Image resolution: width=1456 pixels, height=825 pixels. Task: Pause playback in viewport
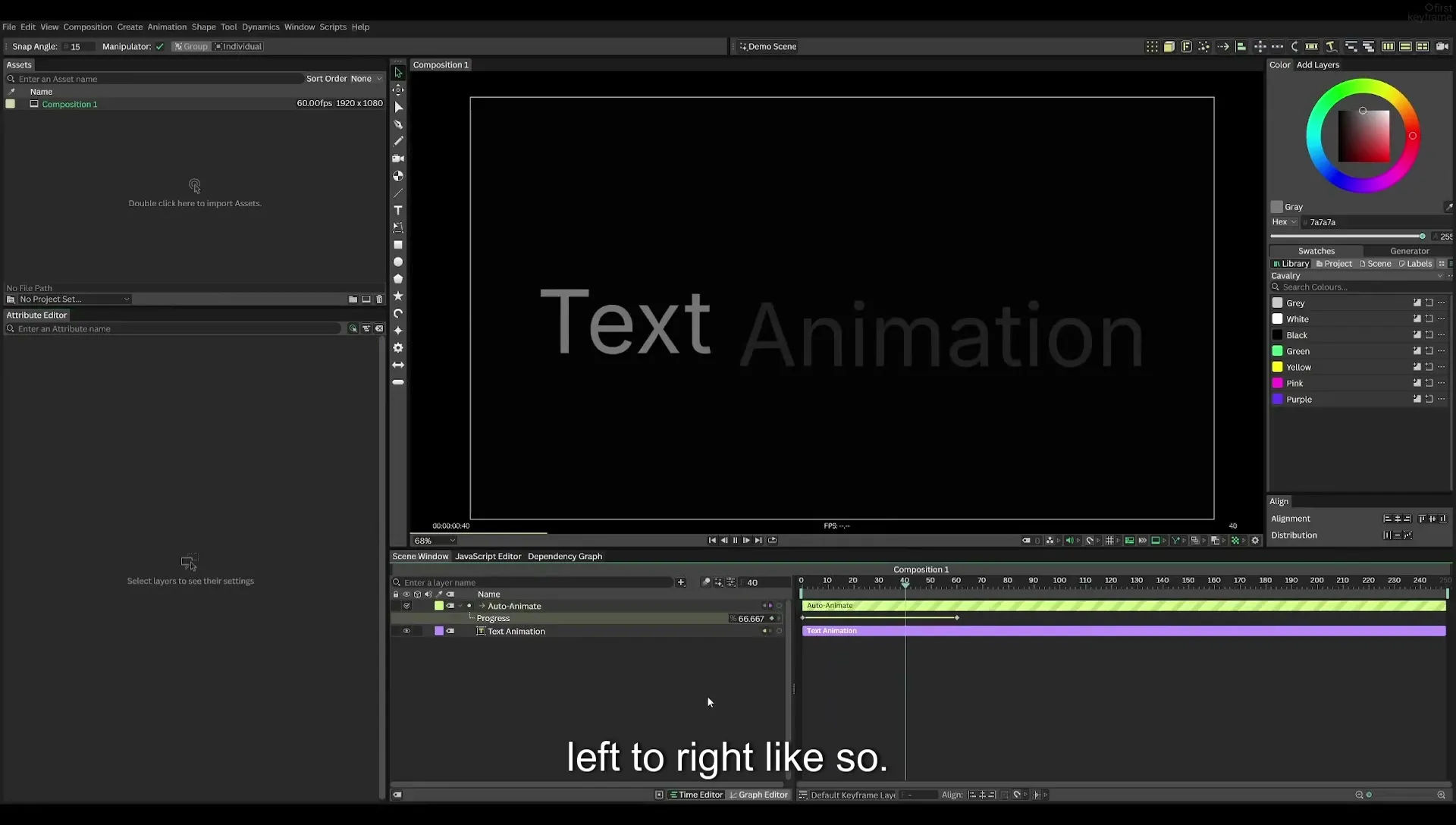click(735, 541)
